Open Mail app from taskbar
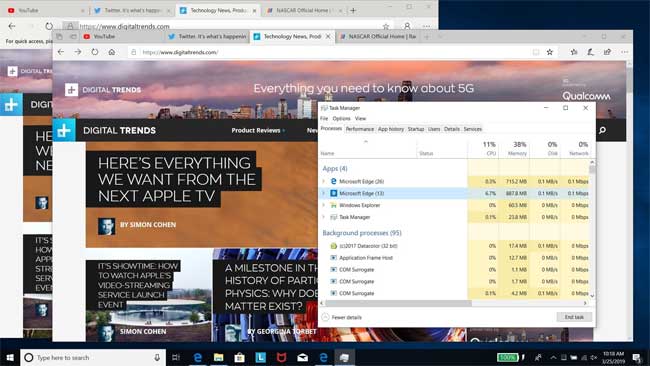 pyautogui.click(x=303, y=357)
